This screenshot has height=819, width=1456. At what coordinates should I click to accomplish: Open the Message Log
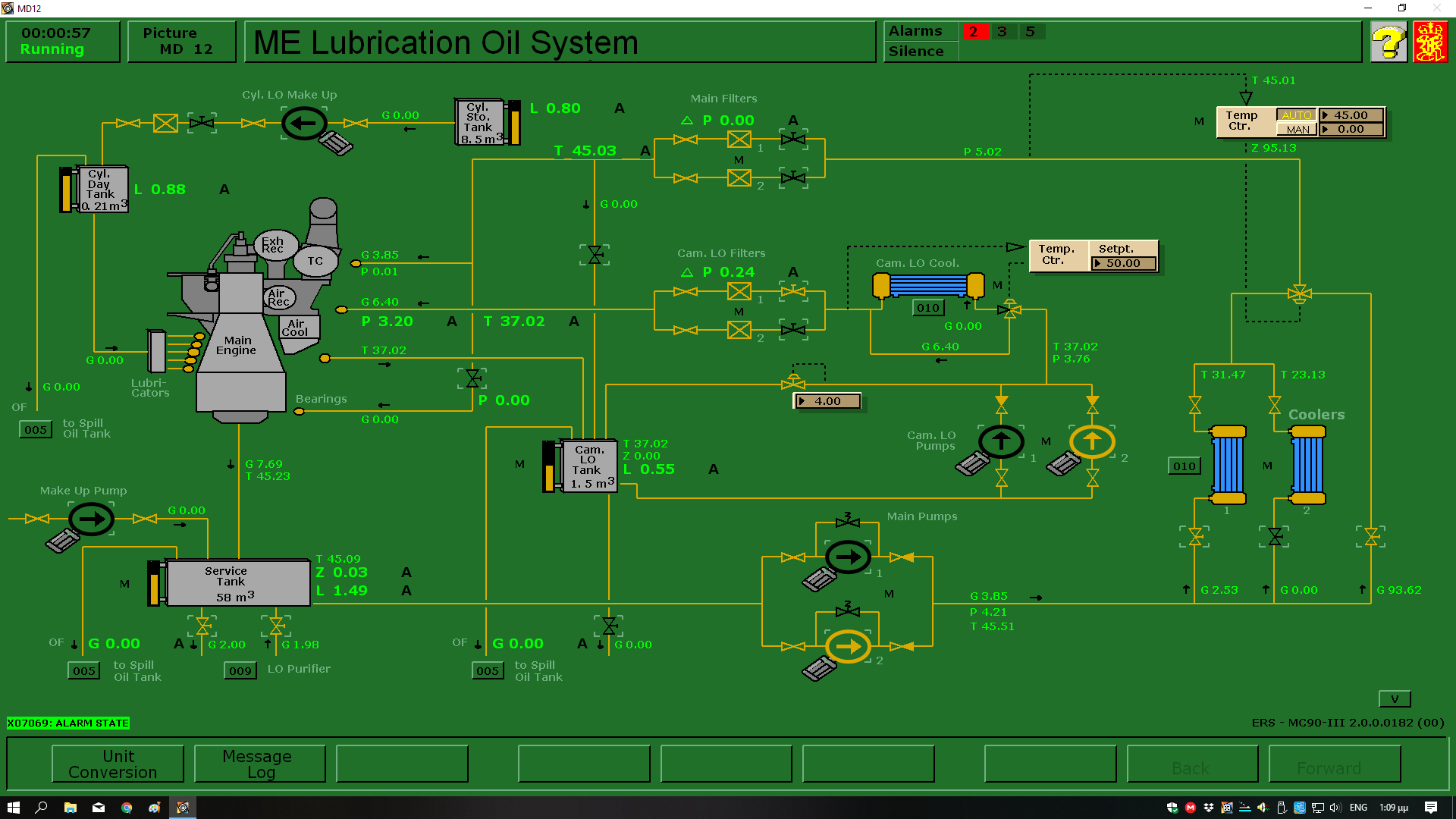(260, 764)
